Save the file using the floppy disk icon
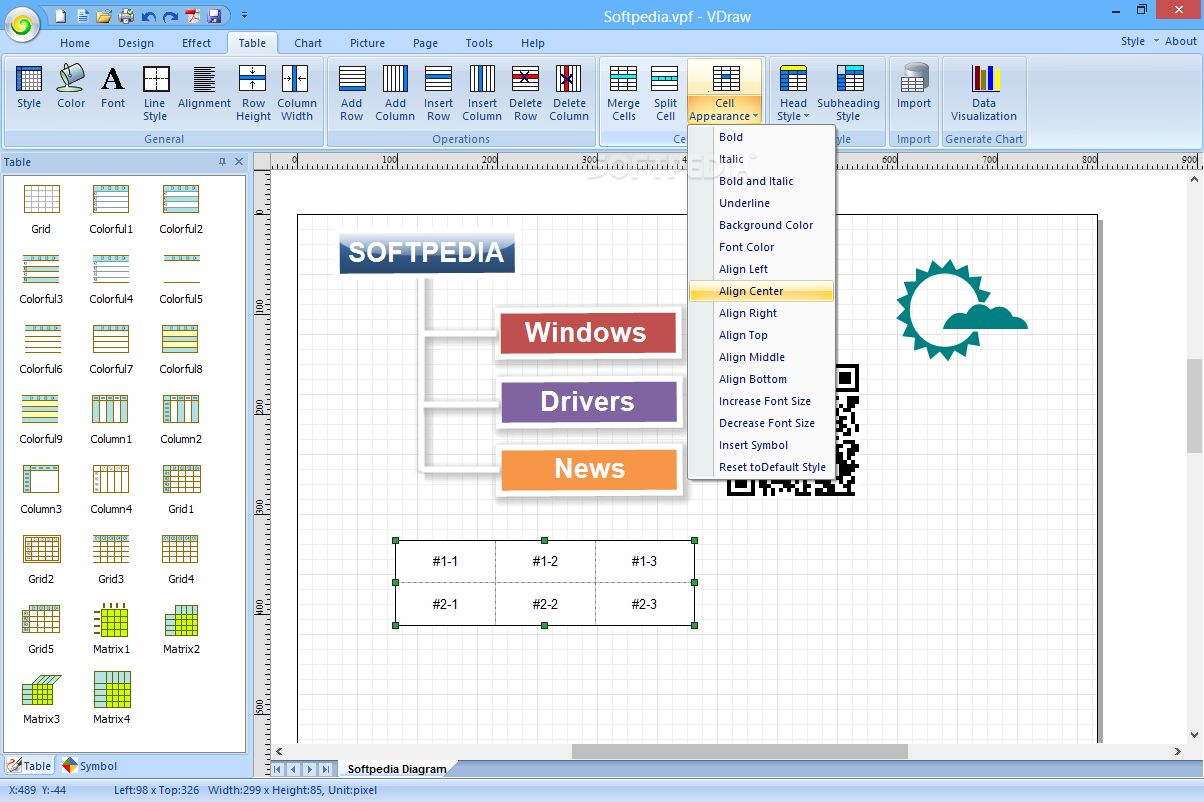1204x802 pixels. 214,16
